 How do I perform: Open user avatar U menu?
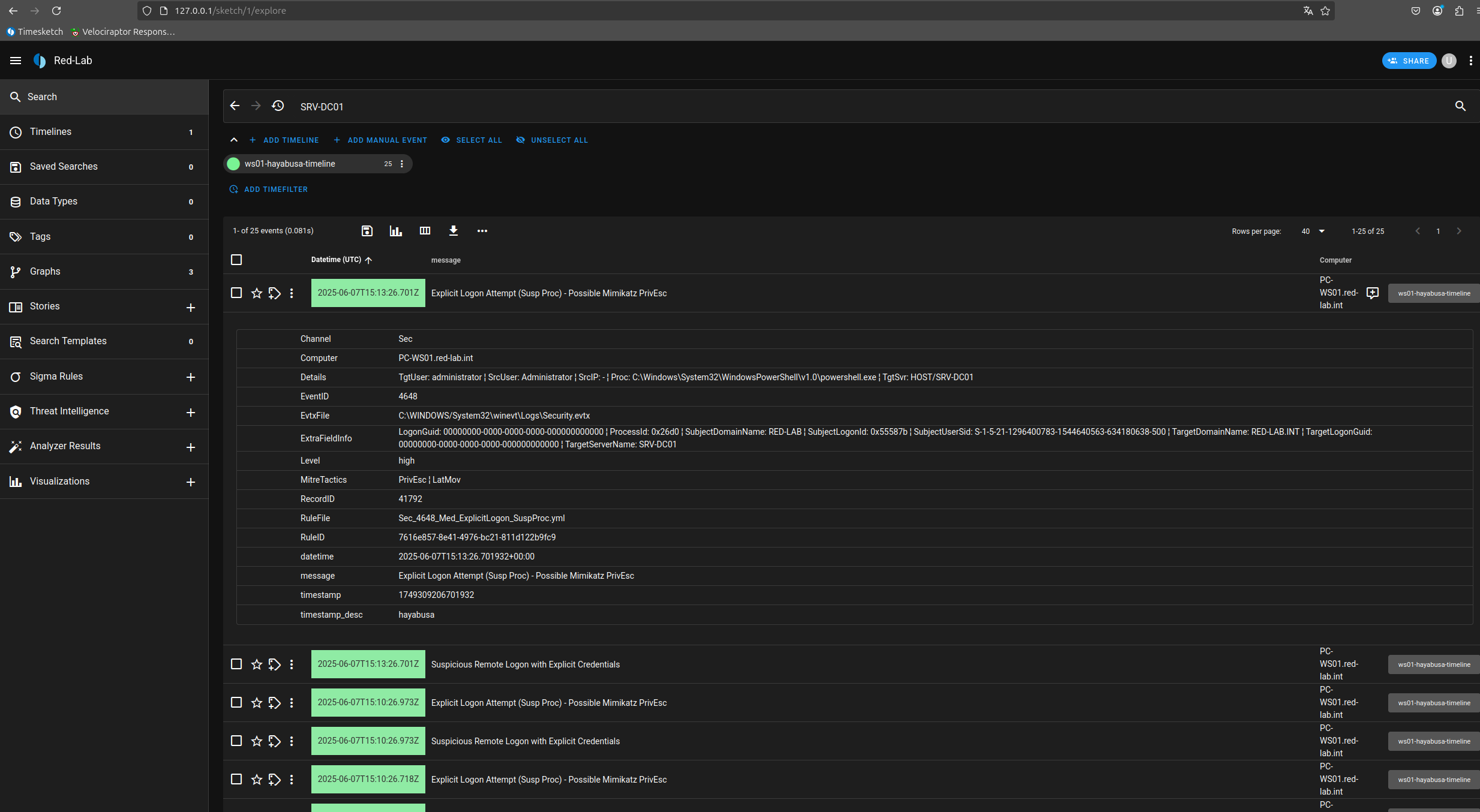1449,61
